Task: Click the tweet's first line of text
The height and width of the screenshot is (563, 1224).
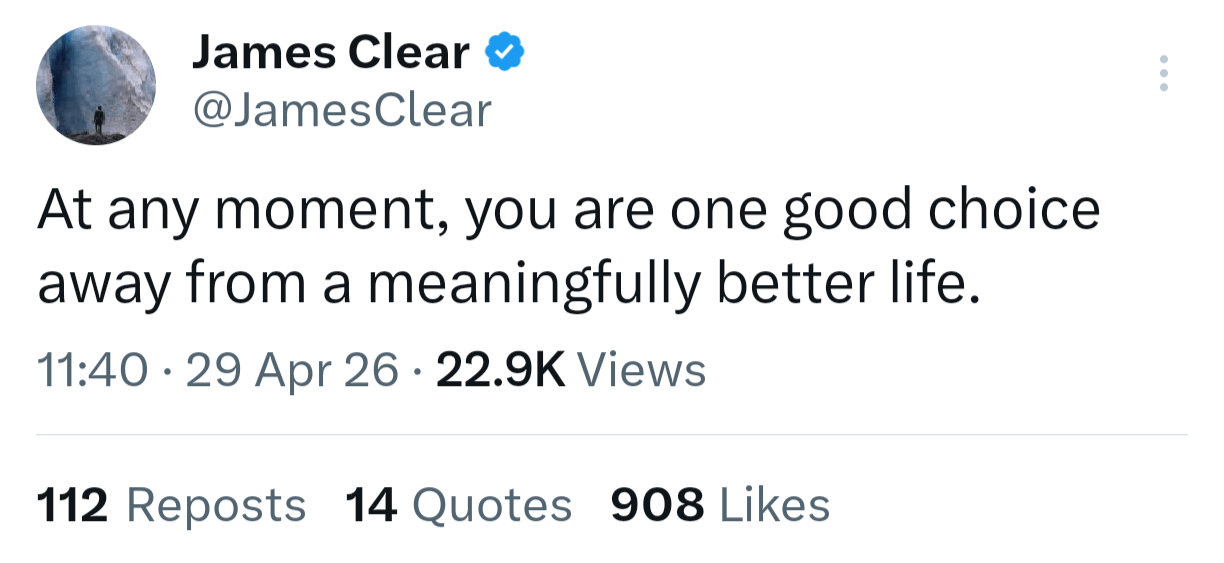Action: point(568,211)
